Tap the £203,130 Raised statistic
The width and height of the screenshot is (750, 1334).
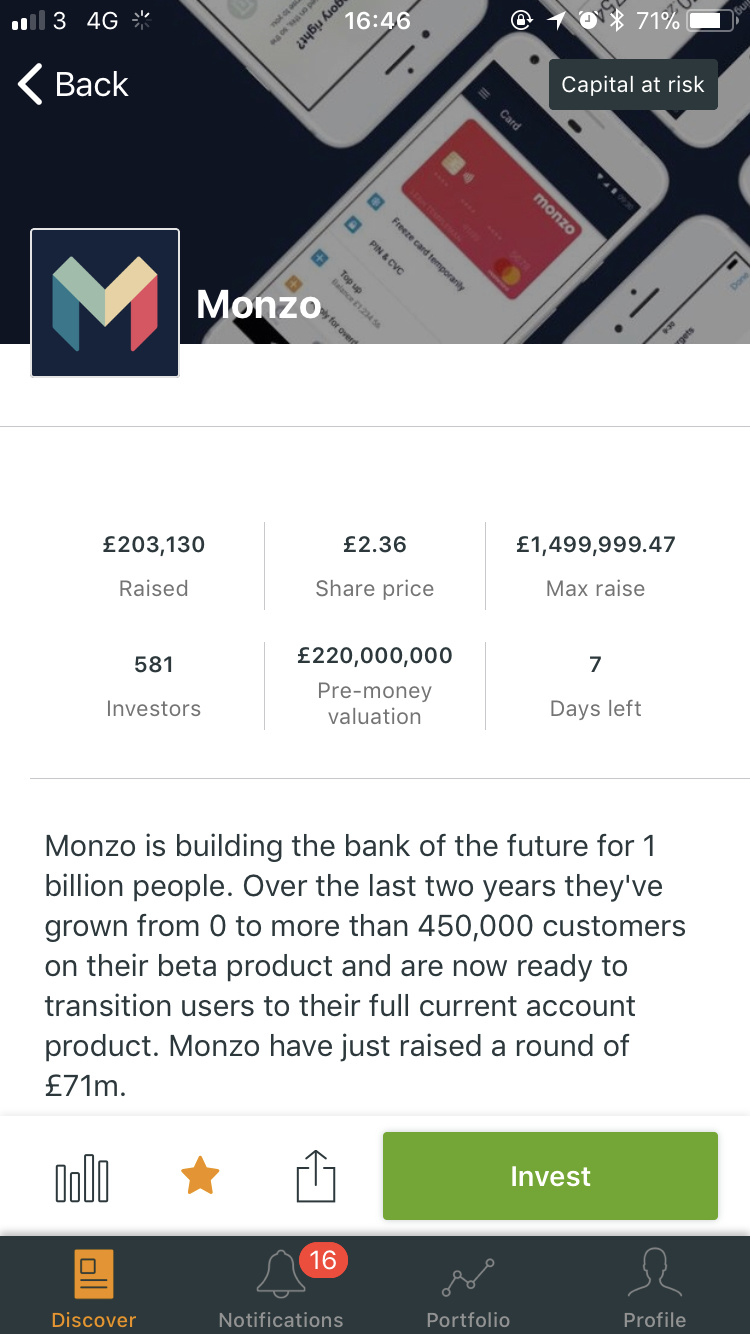point(154,545)
